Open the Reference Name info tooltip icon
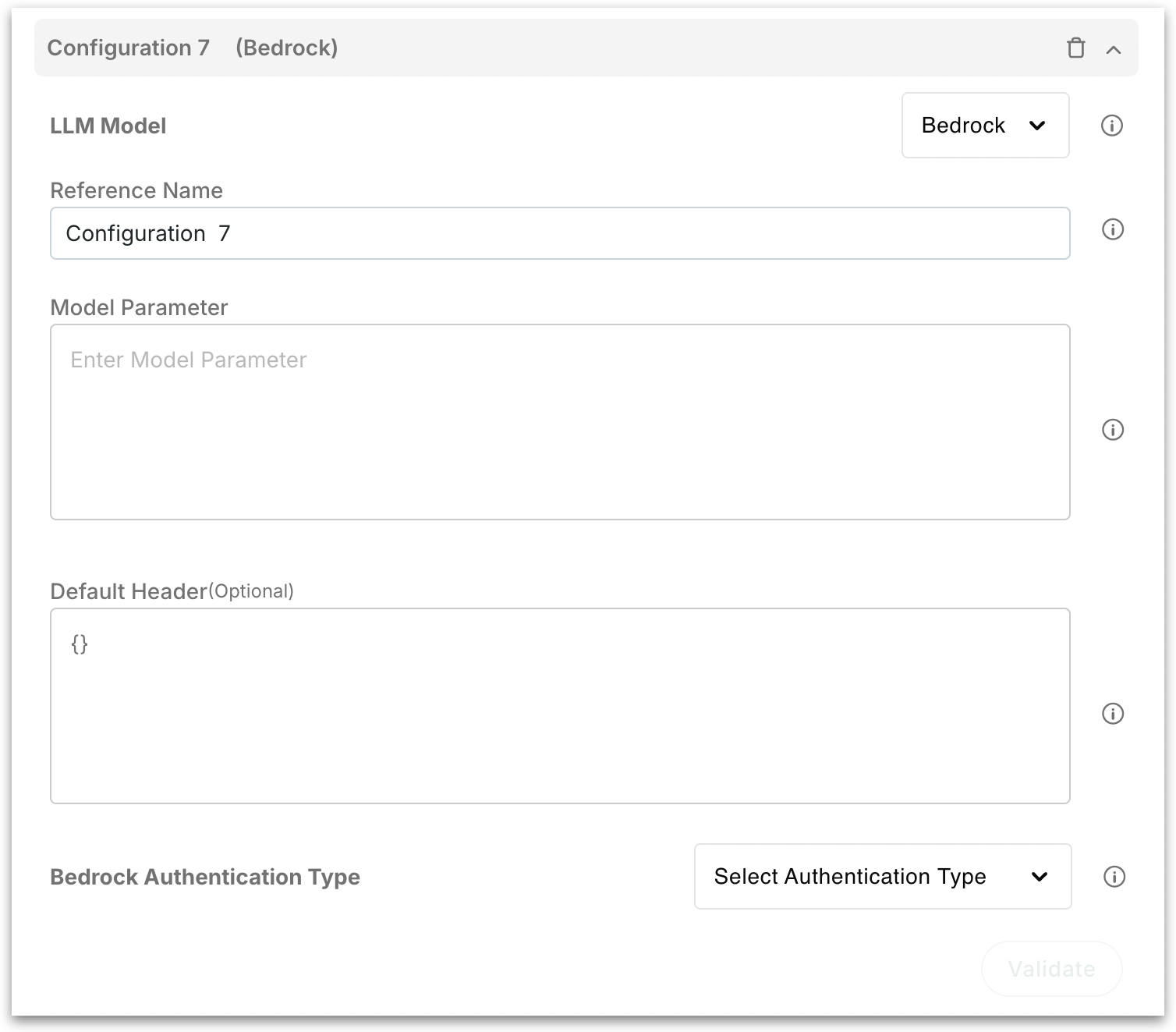The height and width of the screenshot is (1032, 1176). point(1112,229)
